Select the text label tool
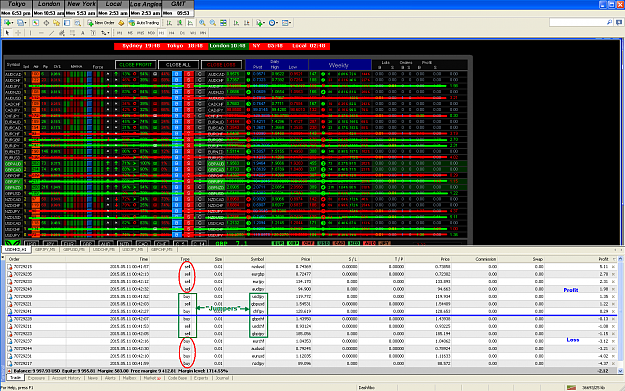Image resolution: width=625 pixels, height=391 pixels. 93,33
